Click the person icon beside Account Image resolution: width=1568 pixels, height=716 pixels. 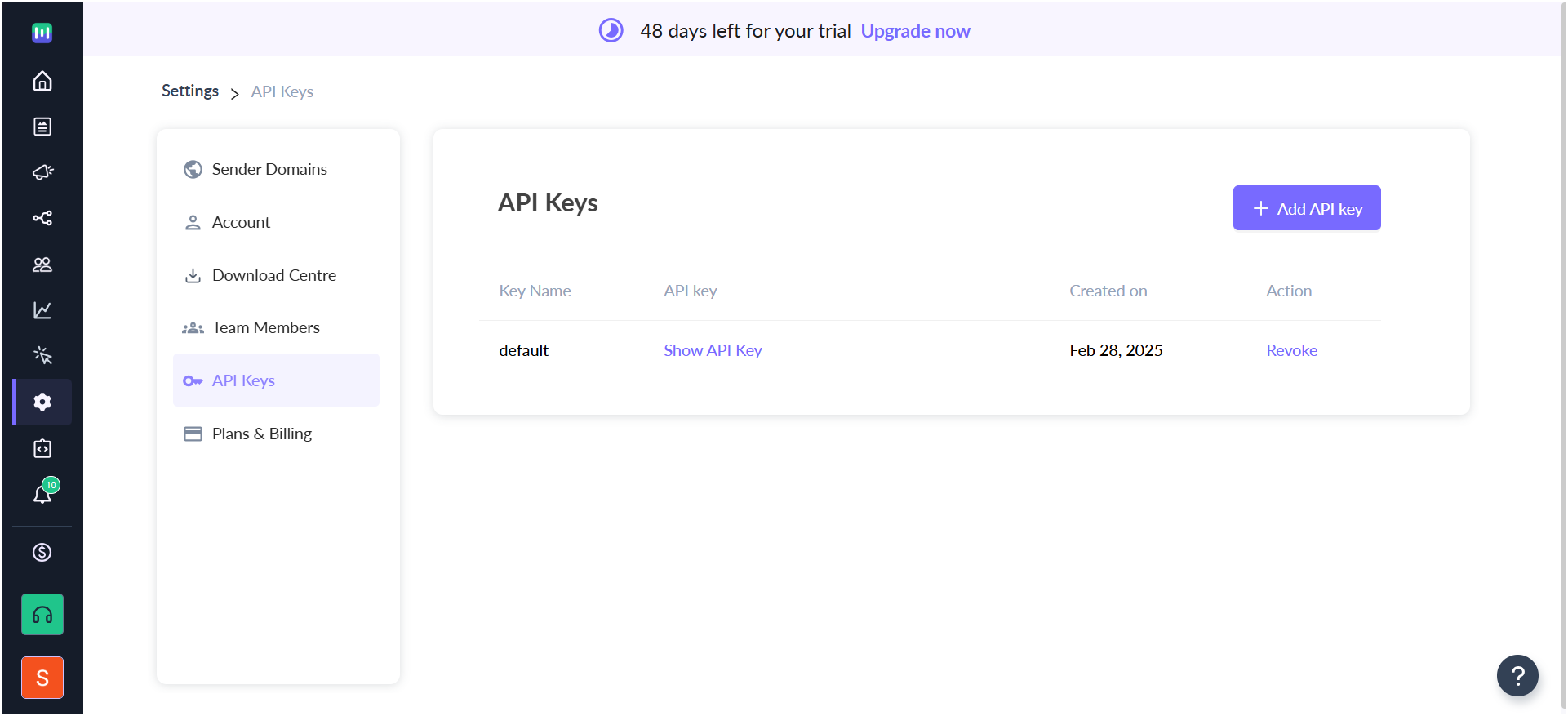193,222
